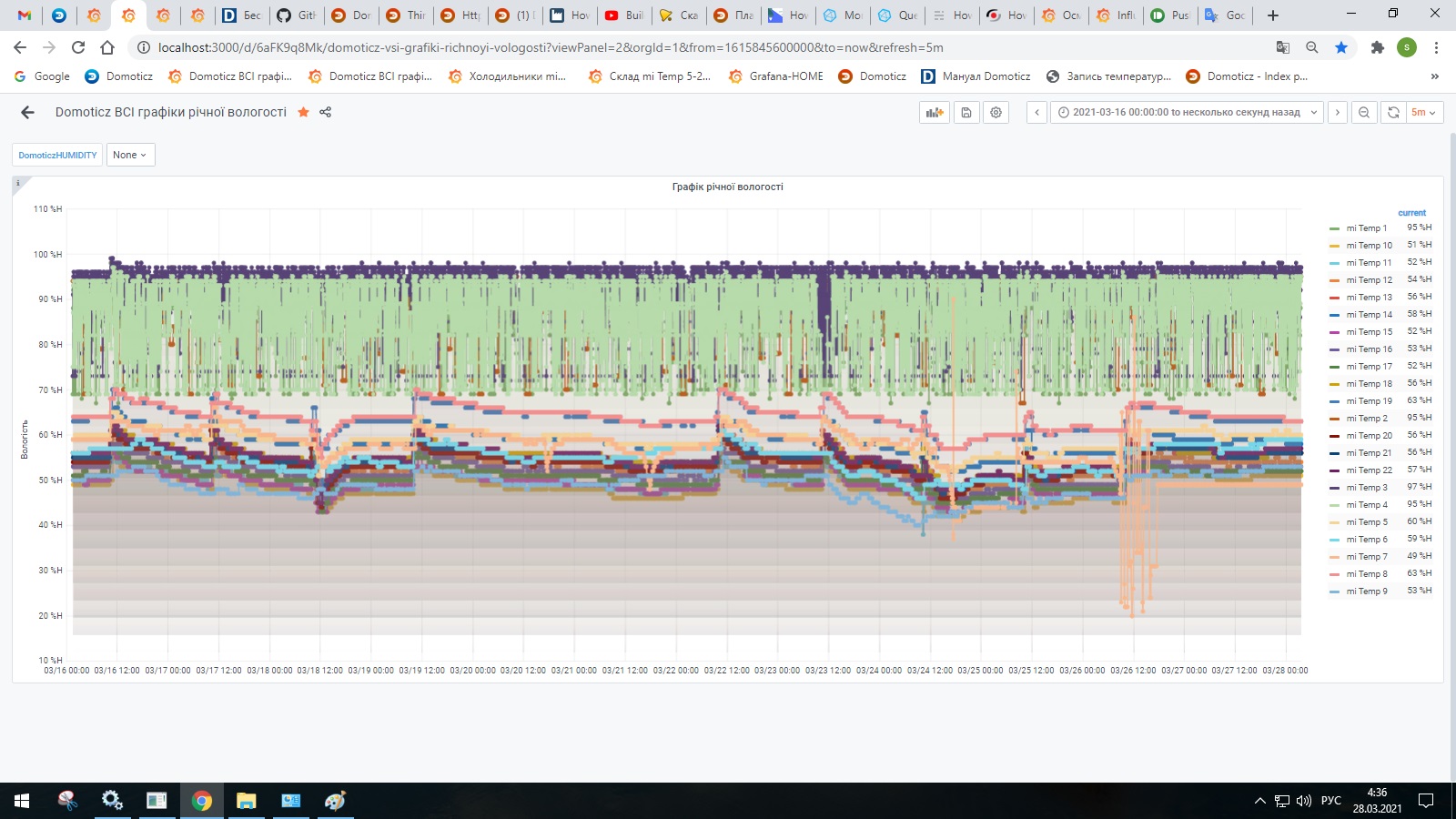The width and height of the screenshot is (1456, 819).
Task: Click the Save dashboard icon
Action: 965,112
